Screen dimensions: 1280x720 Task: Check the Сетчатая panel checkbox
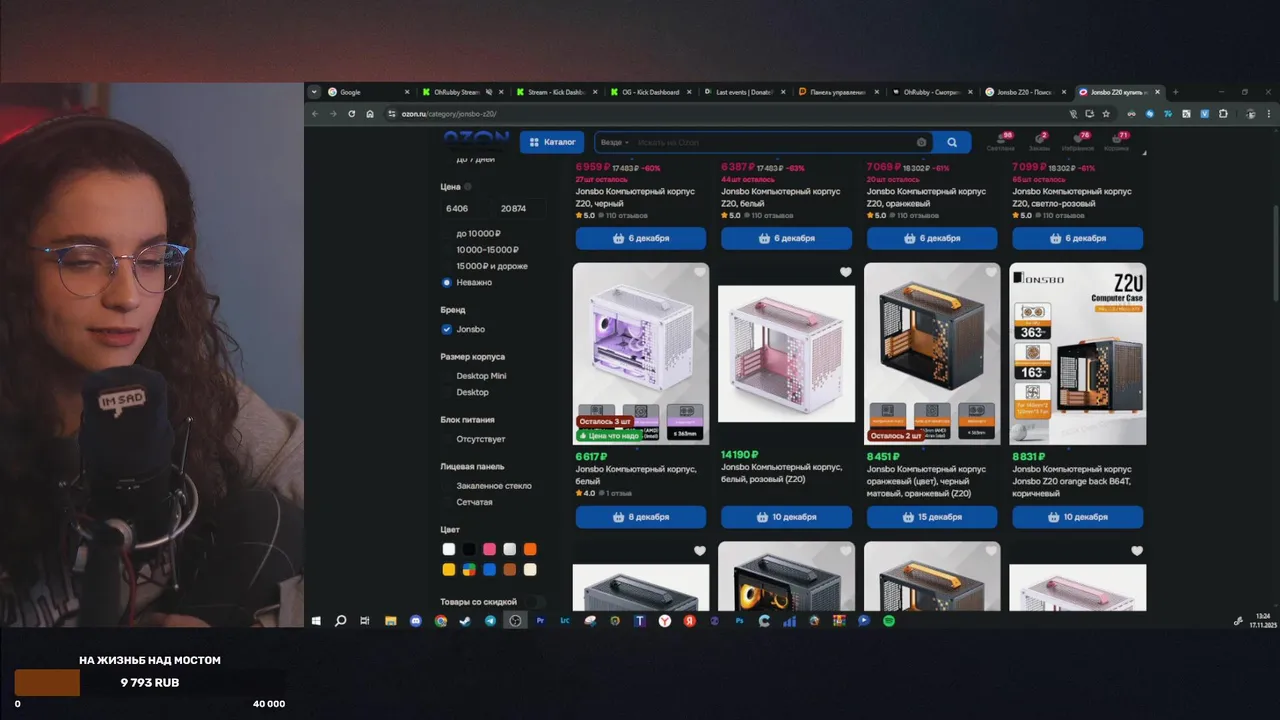point(447,502)
